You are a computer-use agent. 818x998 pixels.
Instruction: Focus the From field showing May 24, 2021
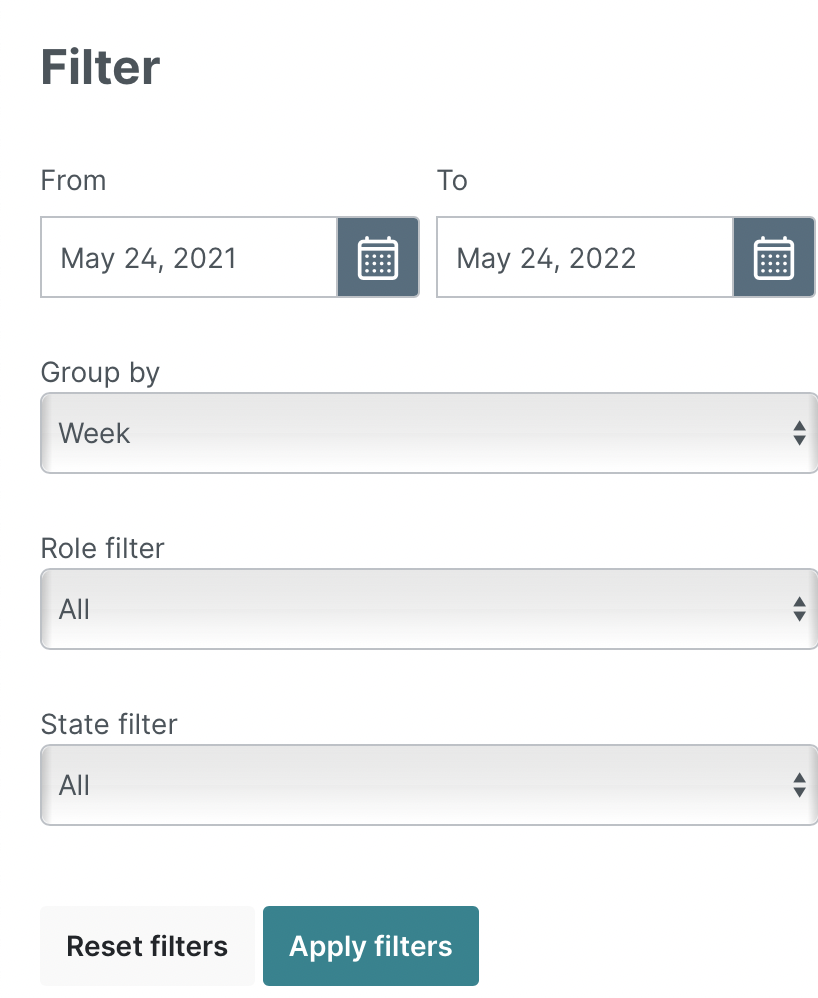pos(189,257)
